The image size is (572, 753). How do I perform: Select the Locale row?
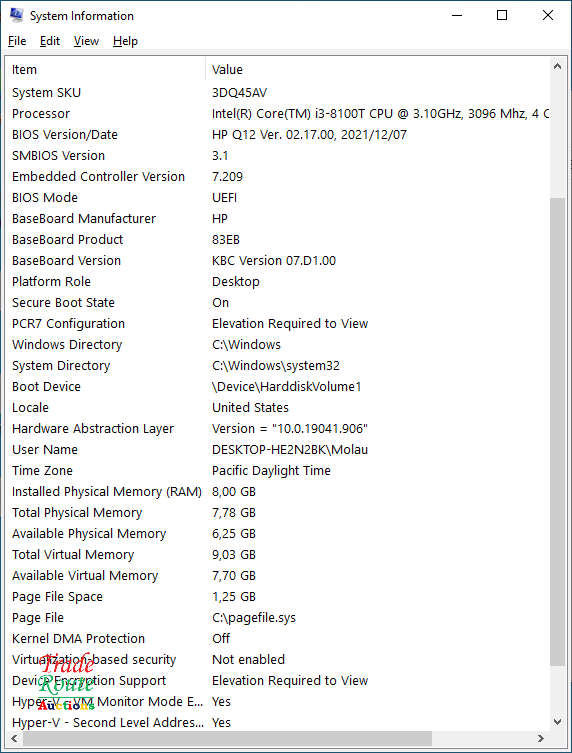coord(278,408)
